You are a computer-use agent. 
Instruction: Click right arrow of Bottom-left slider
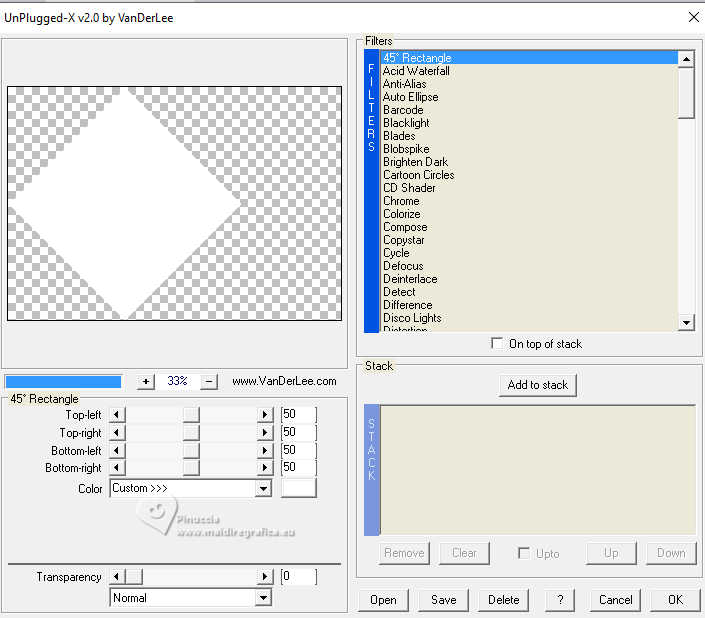pyautogui.click(x=265, y=450)
